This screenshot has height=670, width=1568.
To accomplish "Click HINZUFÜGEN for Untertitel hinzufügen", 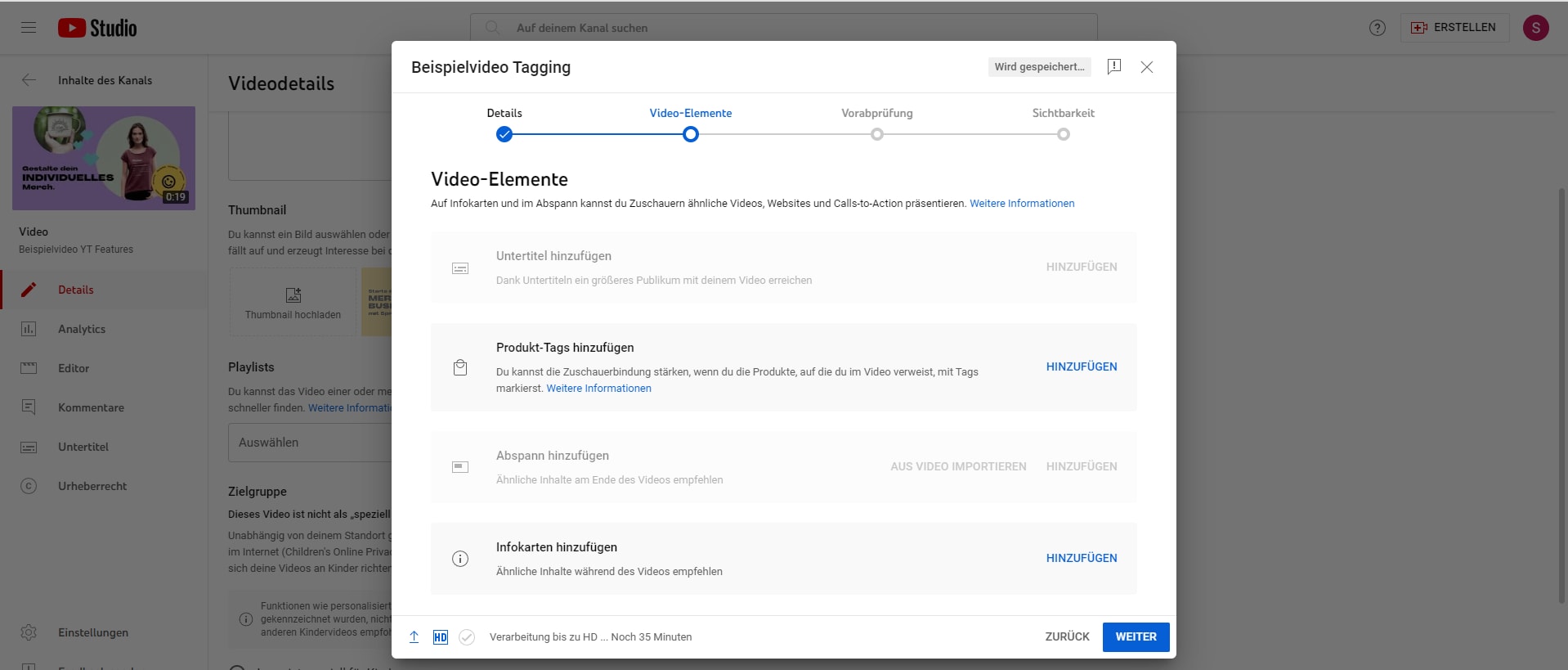I will click(x=1082, y=267).
